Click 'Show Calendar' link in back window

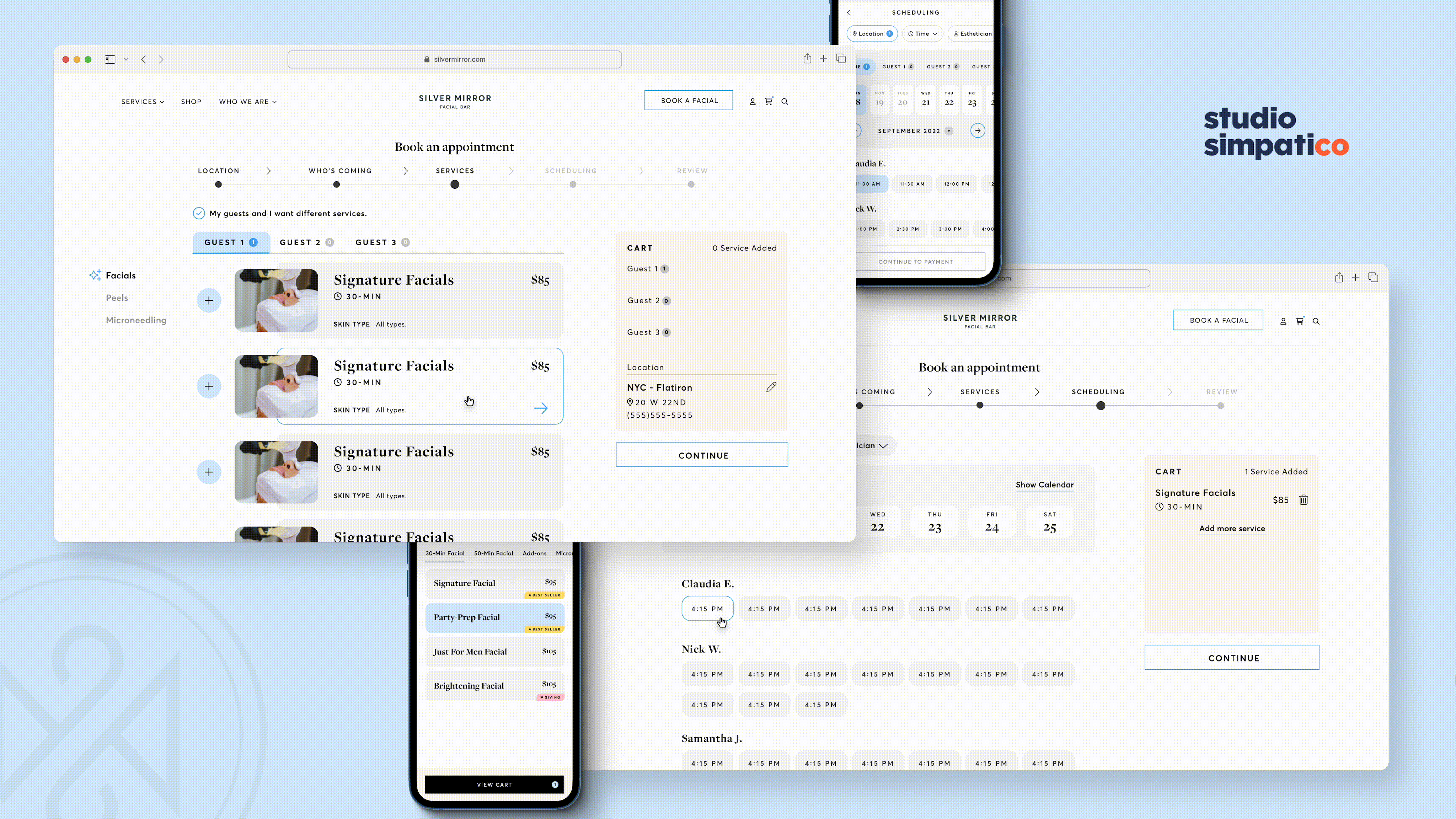pos(1044,485)
